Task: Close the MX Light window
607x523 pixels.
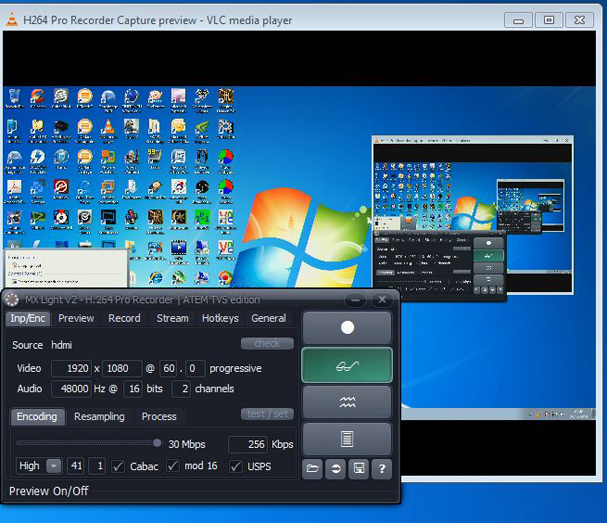Action: [382, 300]
